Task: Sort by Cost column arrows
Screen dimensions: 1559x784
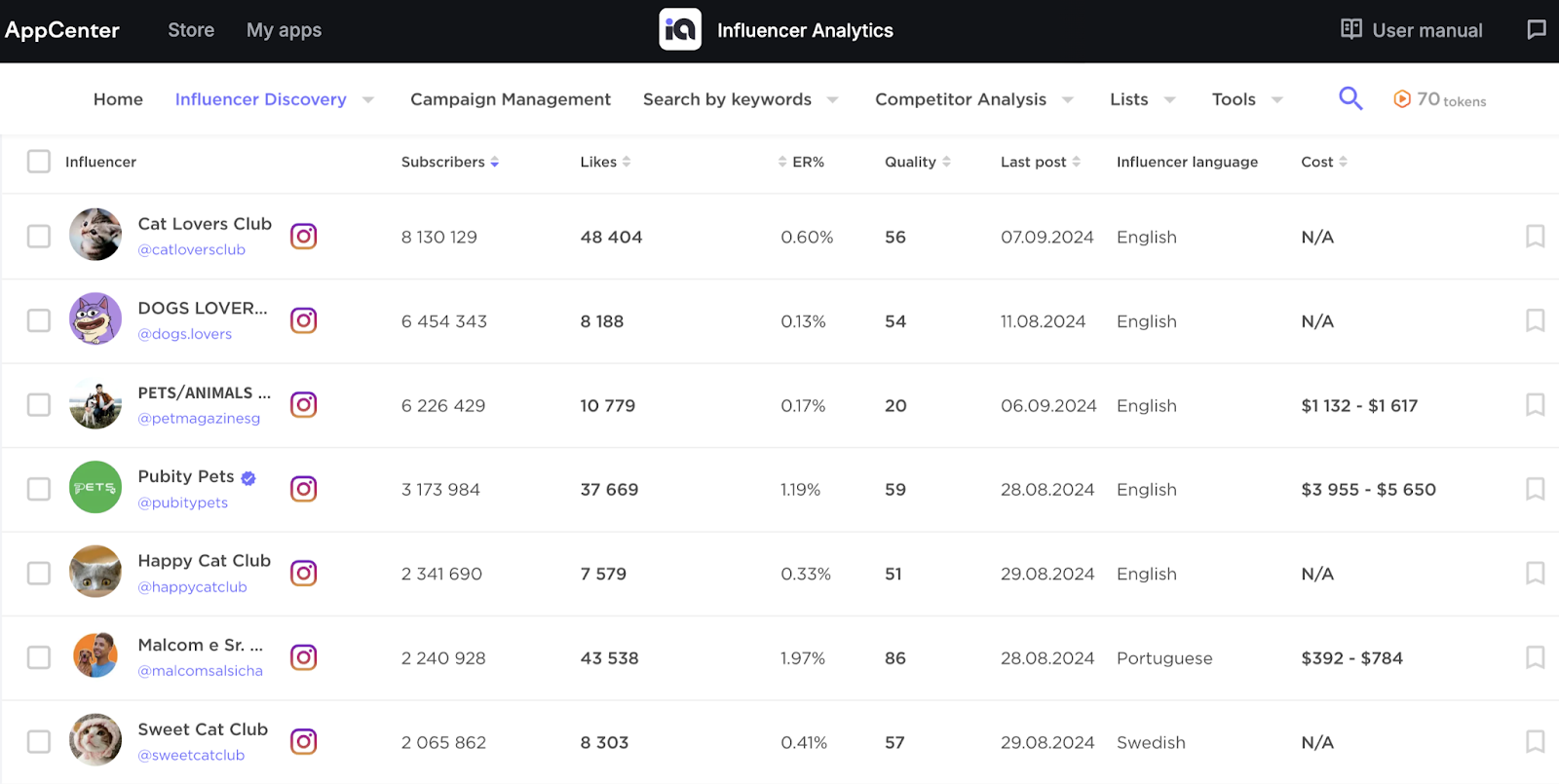Action: (1343, 162)
